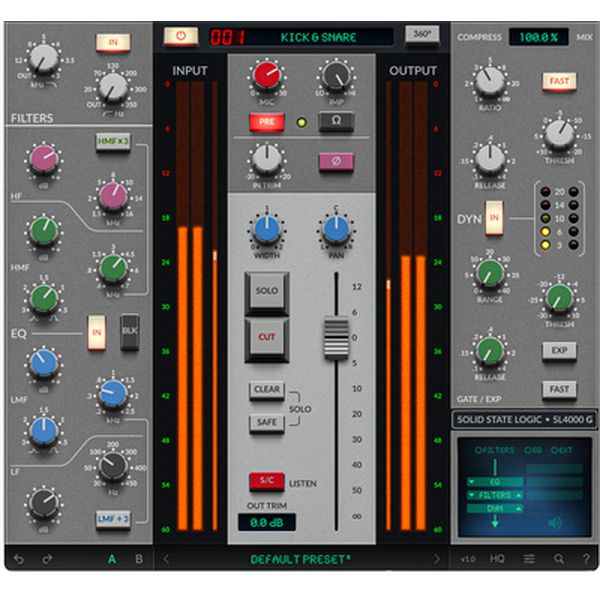Toggle the PRE mic preamp button
600x600 pixels.
pos(267,122)
